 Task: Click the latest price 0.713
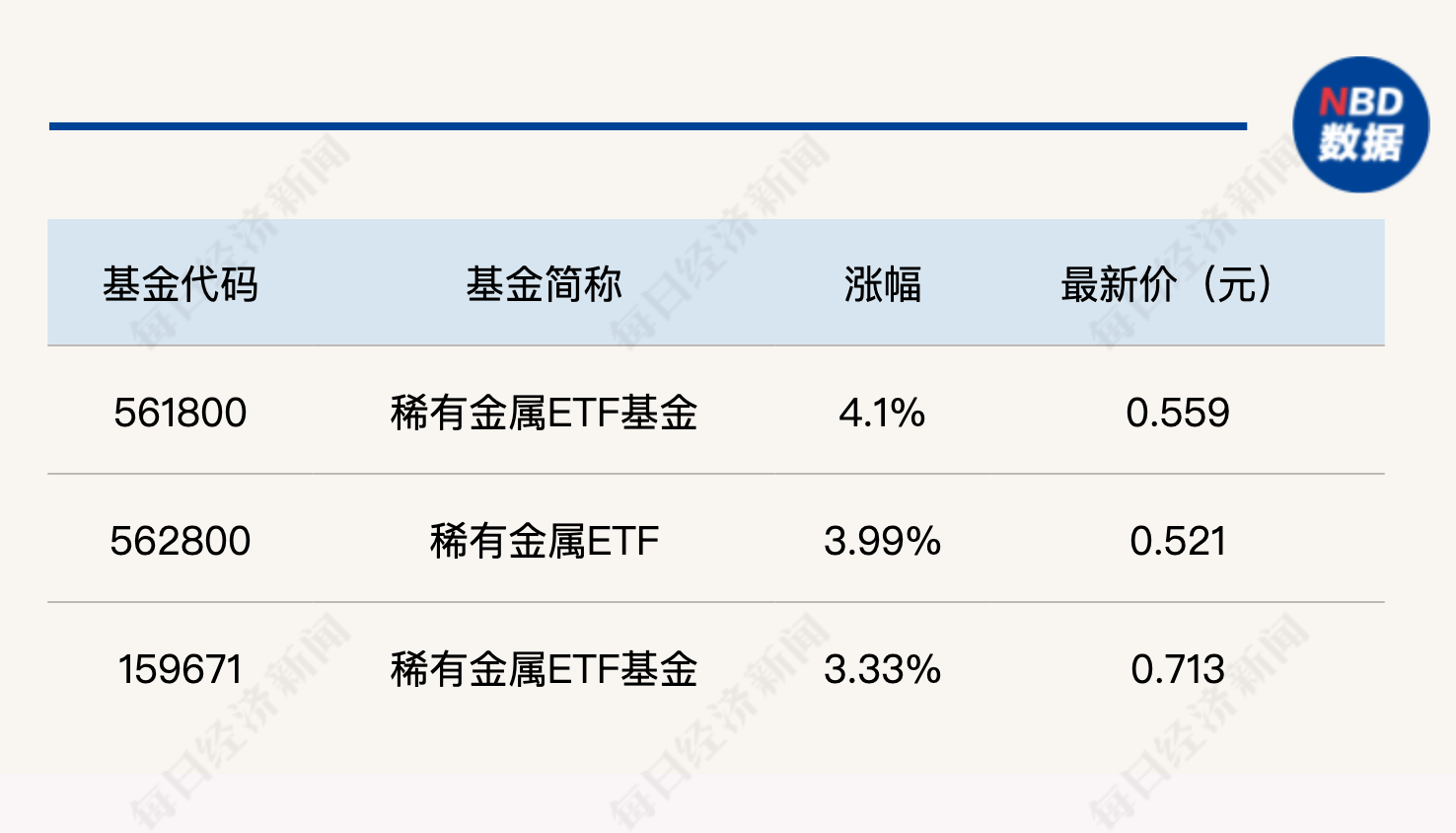(x=1178, y=669)
